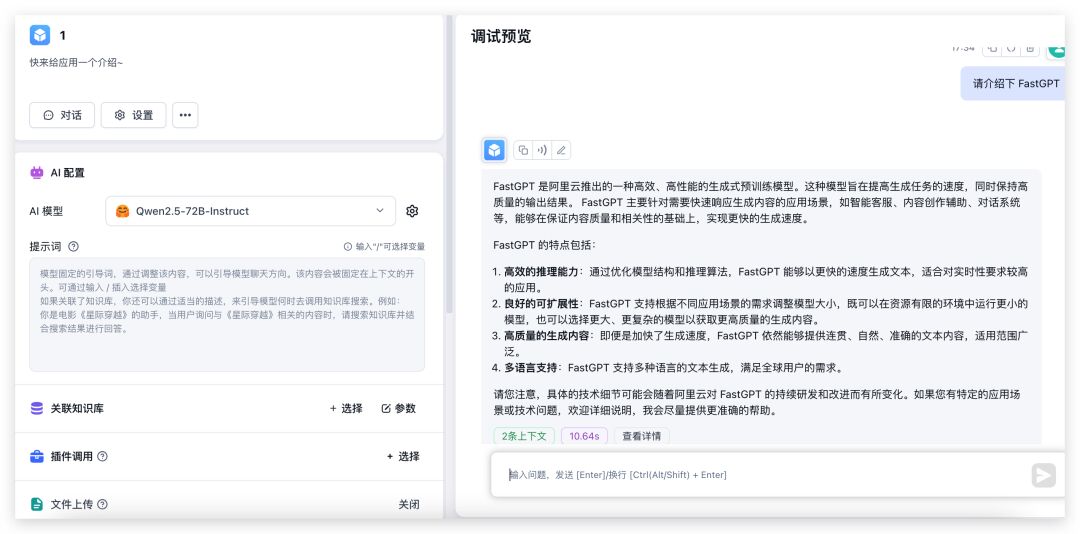This screenshot has height=534, width=1080.
Task: Open the Qwen2.5-72B-Instruct model dropdown
Action: [x=250, y=211]
